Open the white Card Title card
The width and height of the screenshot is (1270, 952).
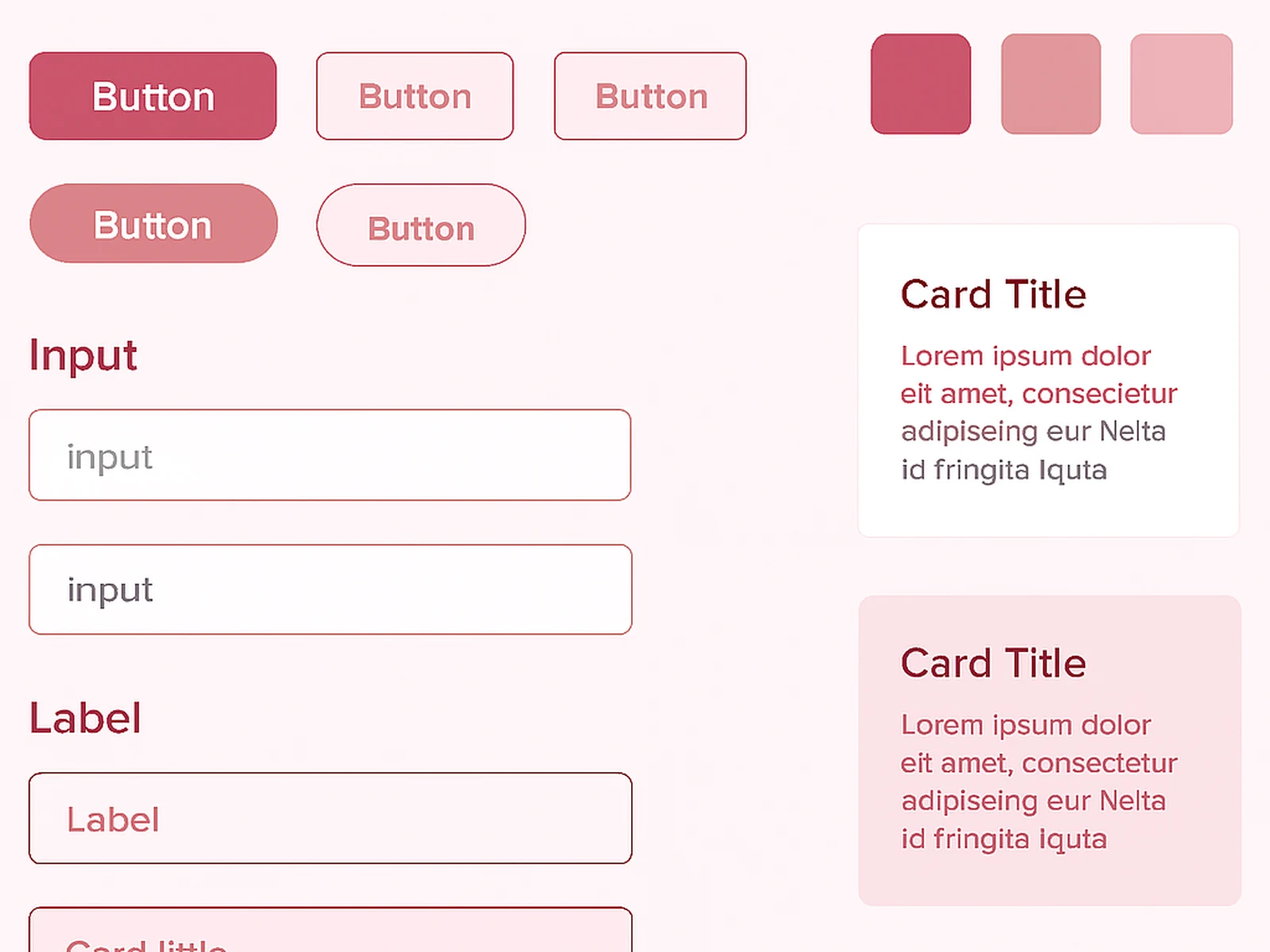coord(1048,379)
